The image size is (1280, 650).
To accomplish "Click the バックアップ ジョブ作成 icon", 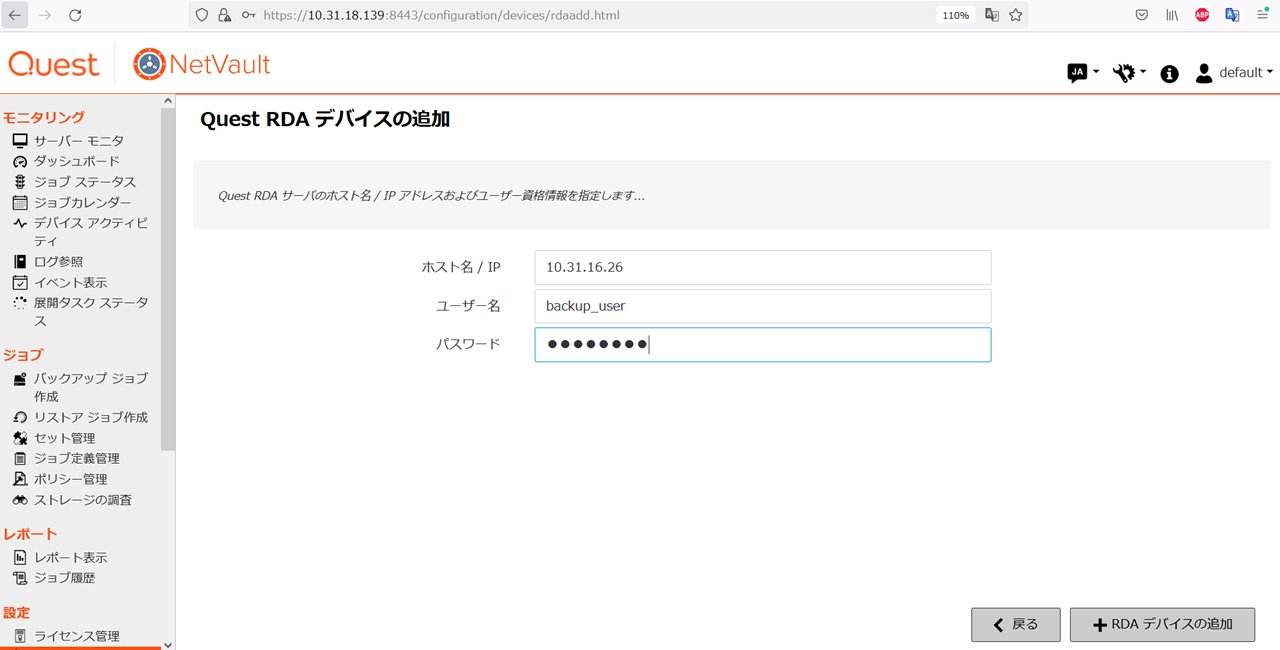I will 20,379.
